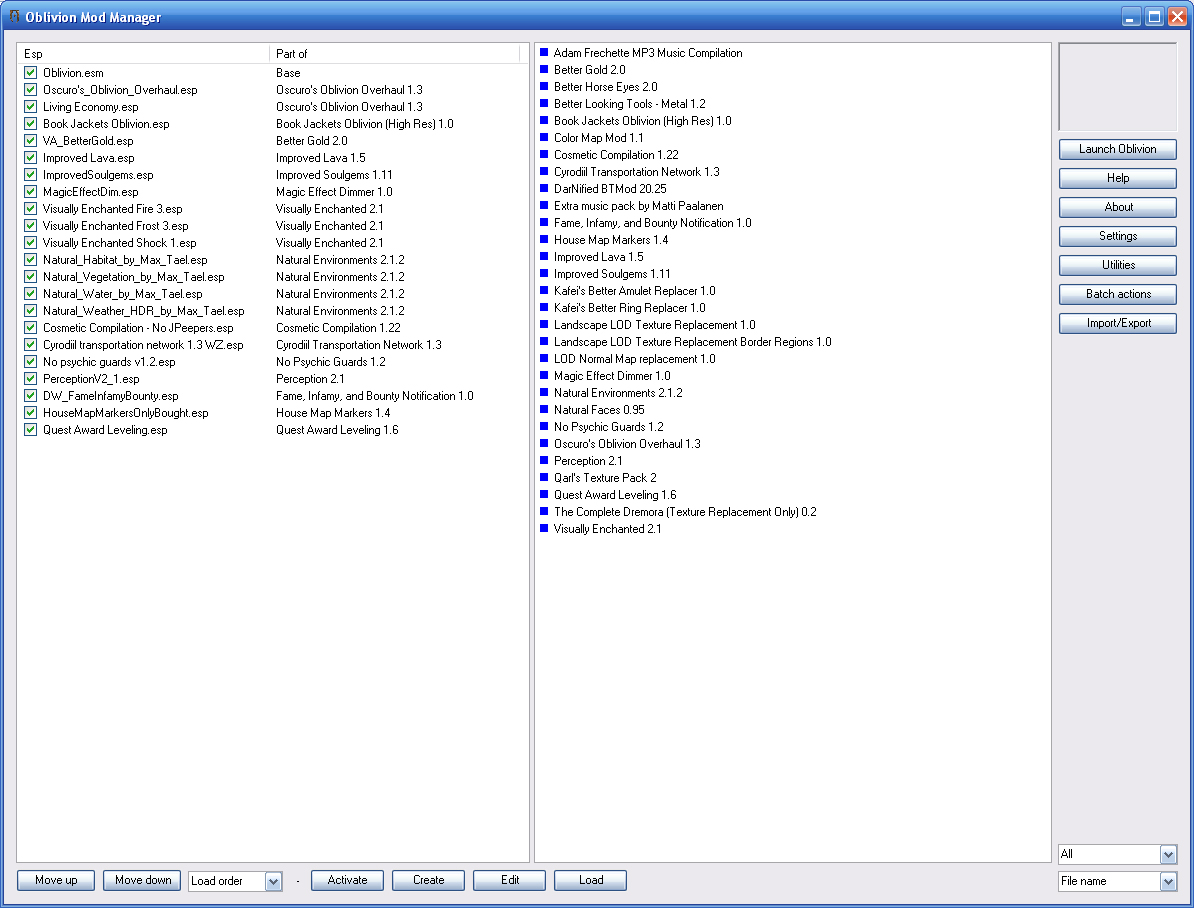Screen dimensions: 1194x908
Task: Click the blue square icon beside Visually Enchanted 2.1 mod
Action: [x=544, y=529]
